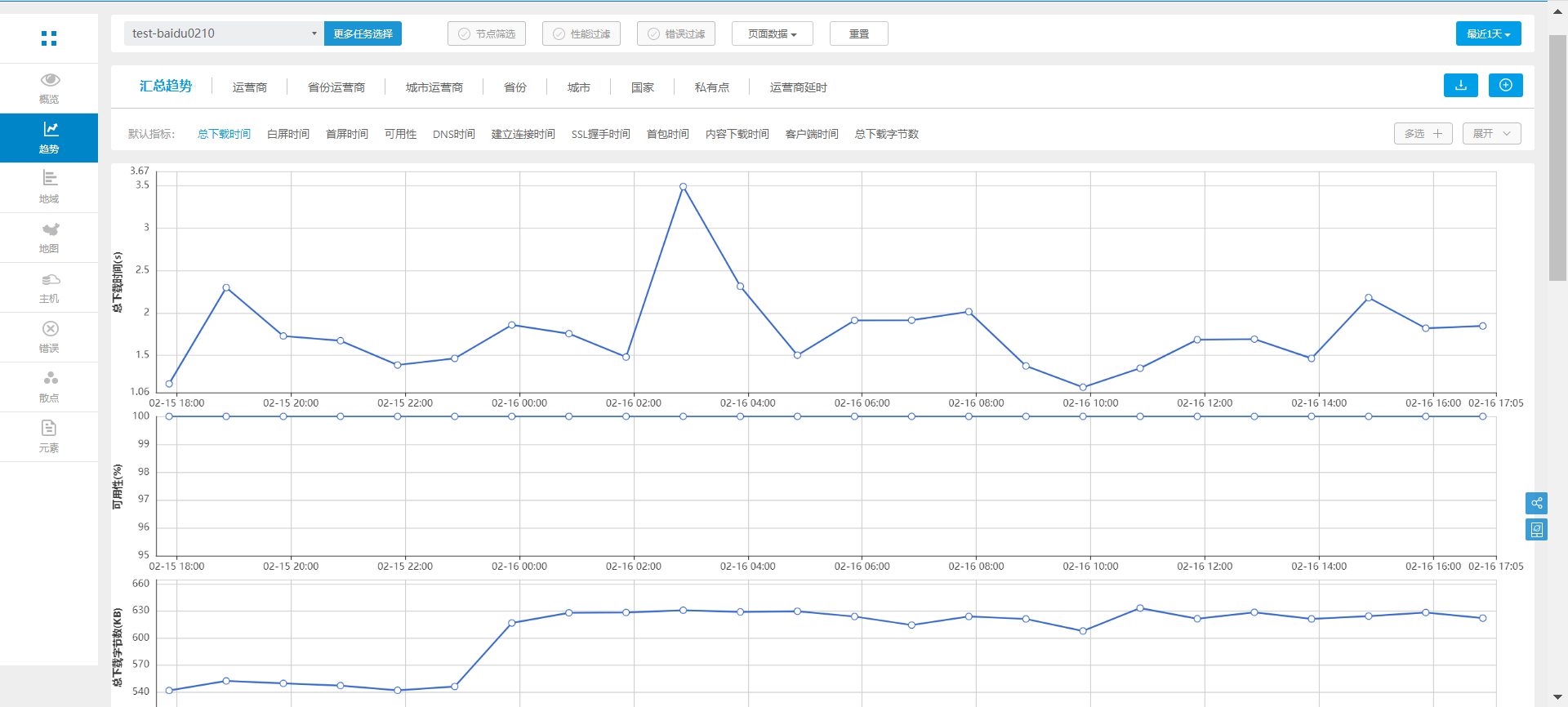Screen dimensions: 1568x707
Task: Open the test-baidu0210 task dropdown
Action: click(223, 33)
